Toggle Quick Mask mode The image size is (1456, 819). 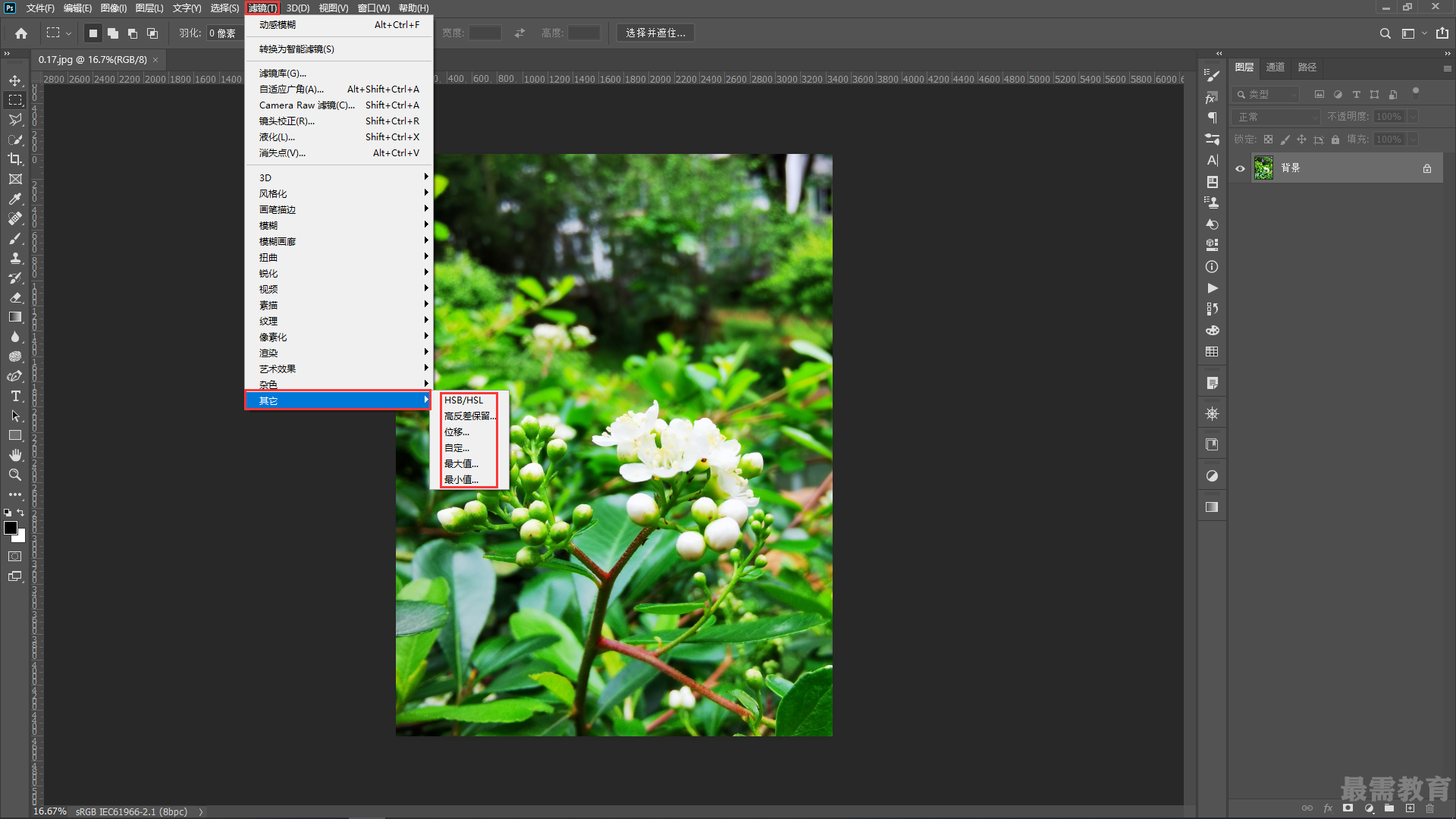15,556
